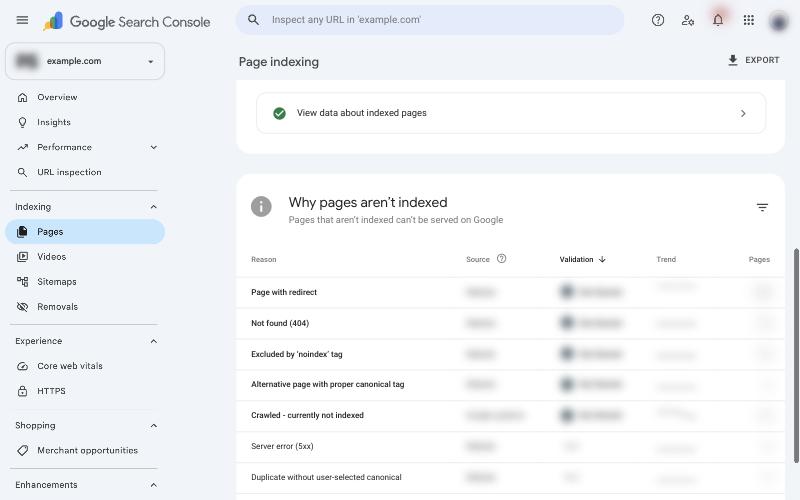Open Duplicate without user-selected canonical row
Viewport: 800px width, 500px height.
pos(510,478)
